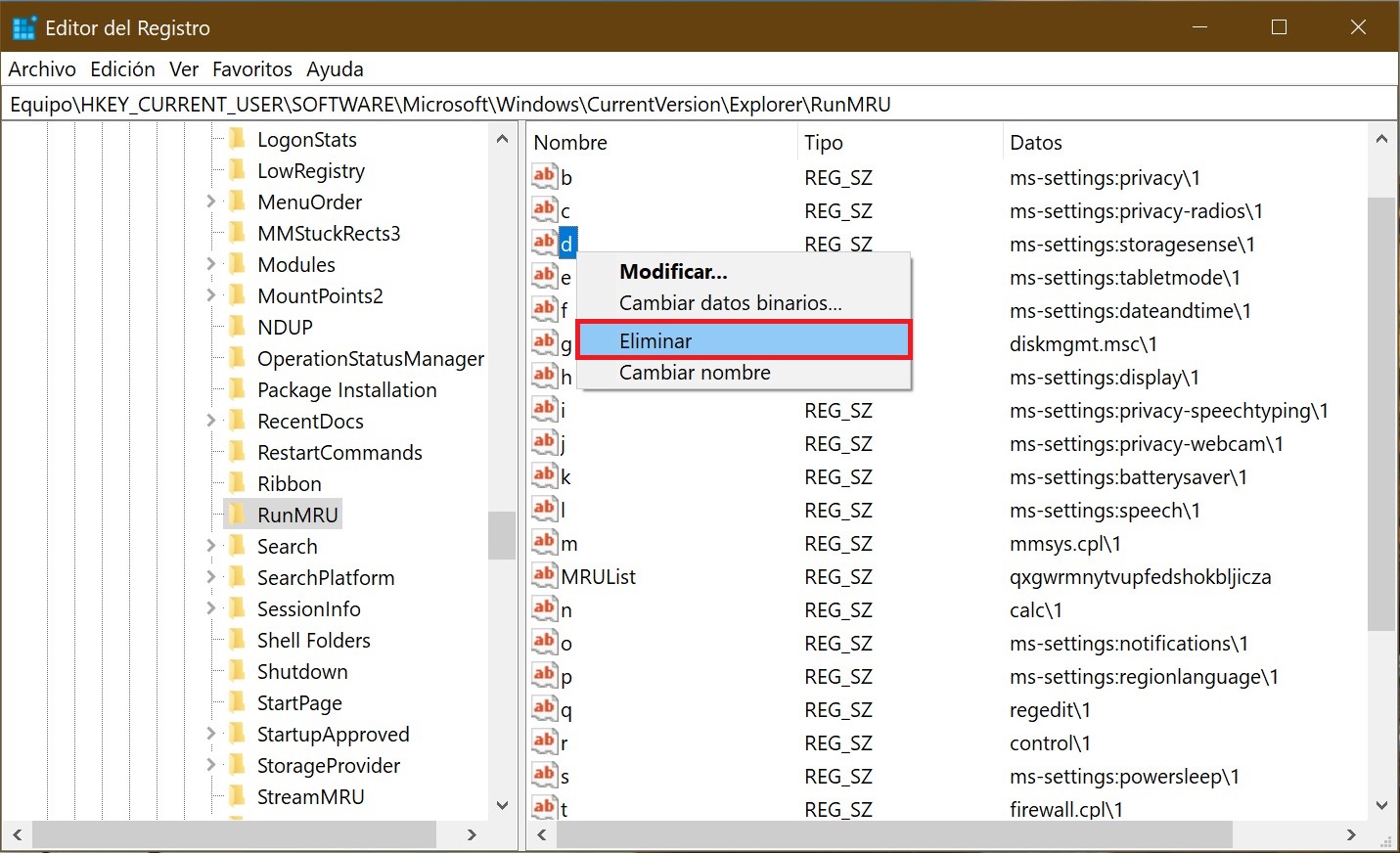Click the tree pane vertical scrollbar thumb

tap(502, 535)
